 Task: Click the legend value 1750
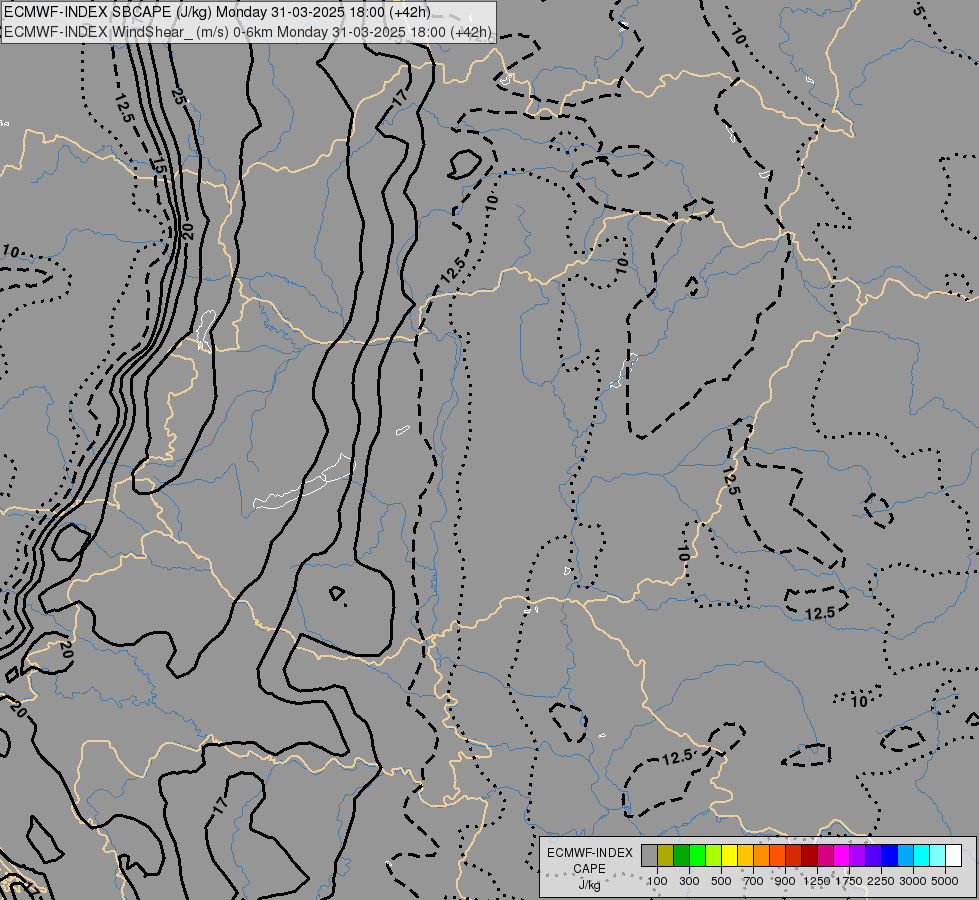click(849, 881)
